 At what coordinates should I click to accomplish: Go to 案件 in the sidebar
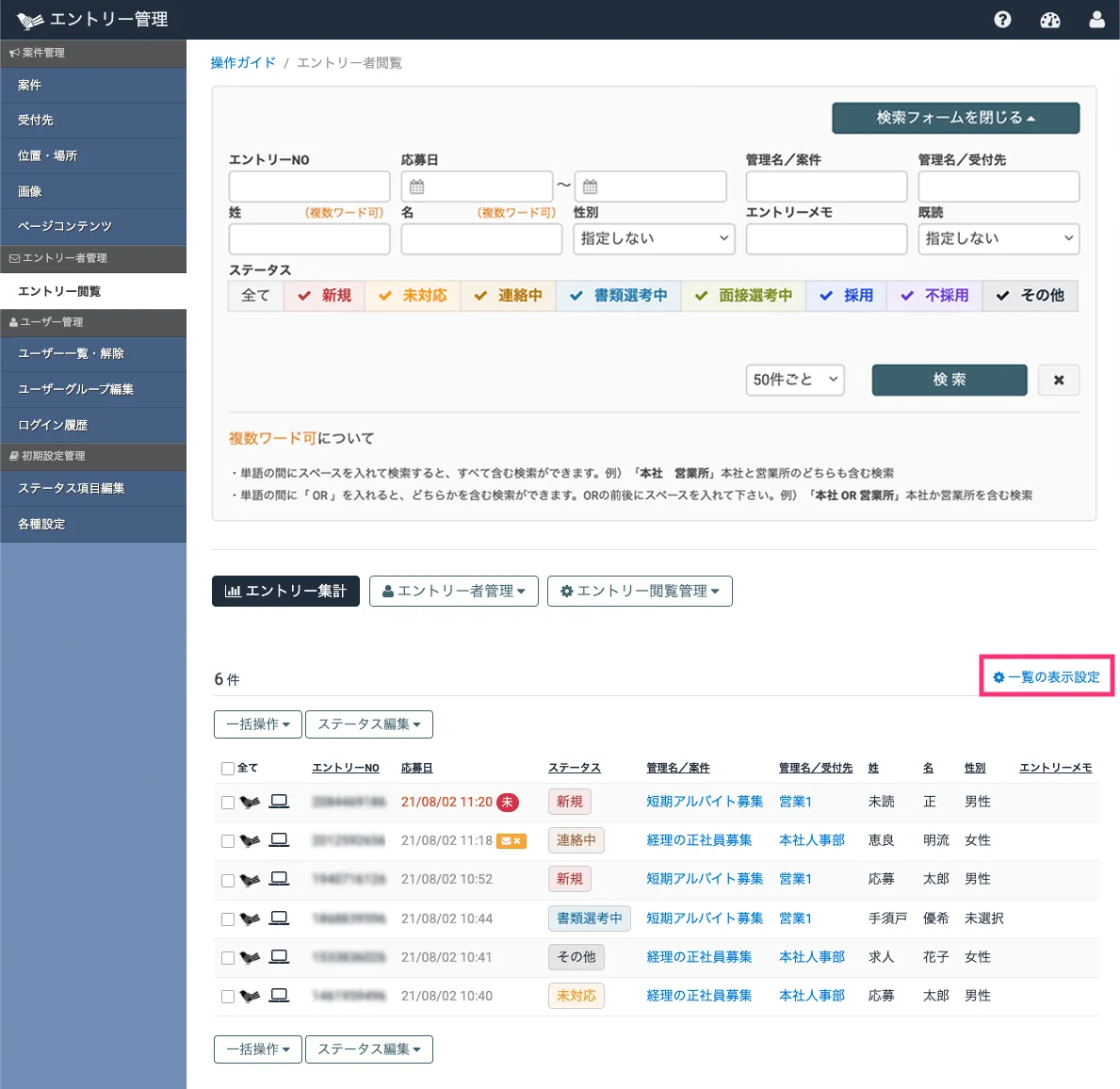pyautogui.click(x=93, y=85)
